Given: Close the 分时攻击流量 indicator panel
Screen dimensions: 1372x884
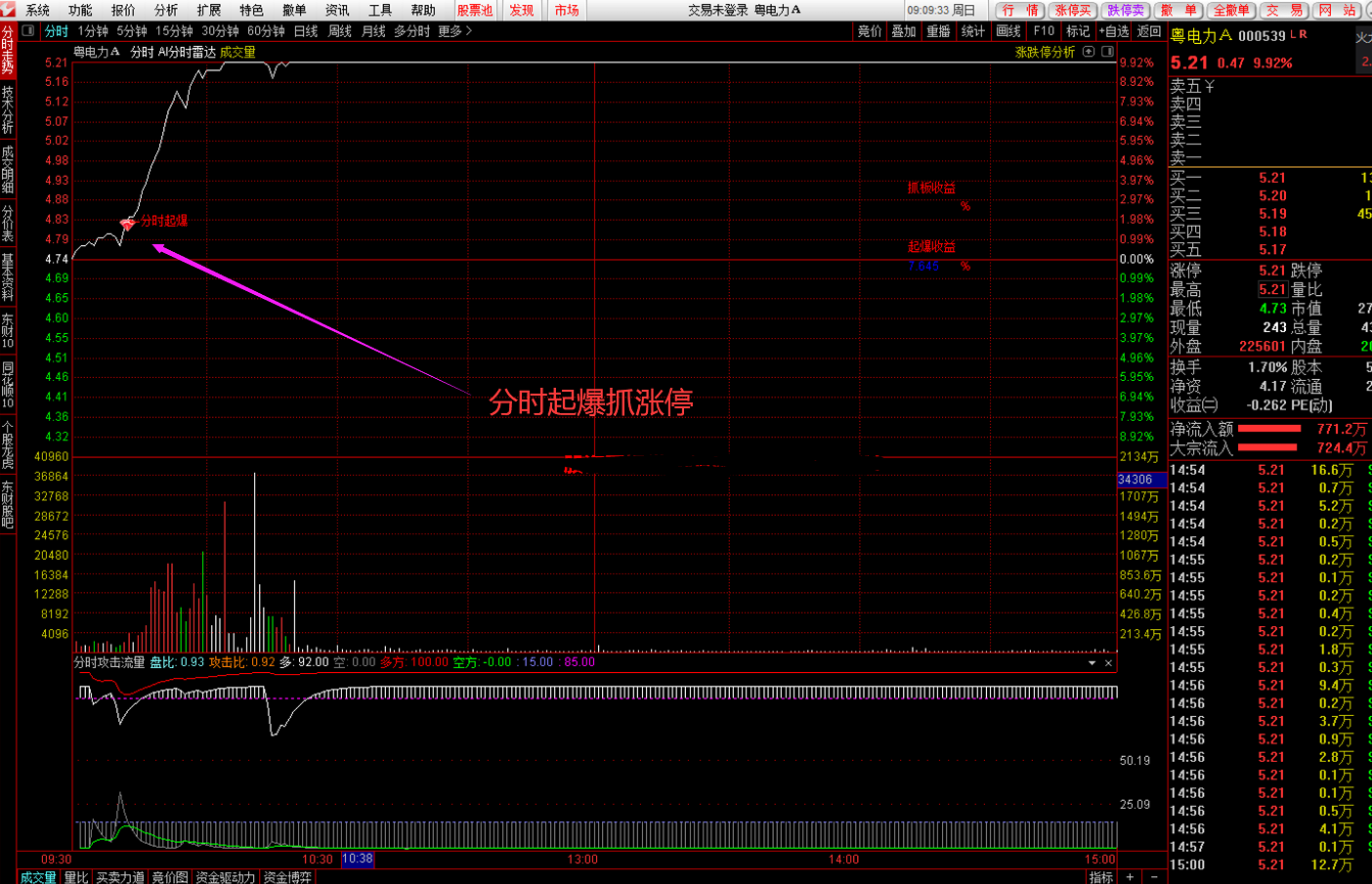Looking at the screenshot, I should coord(1108,663).
